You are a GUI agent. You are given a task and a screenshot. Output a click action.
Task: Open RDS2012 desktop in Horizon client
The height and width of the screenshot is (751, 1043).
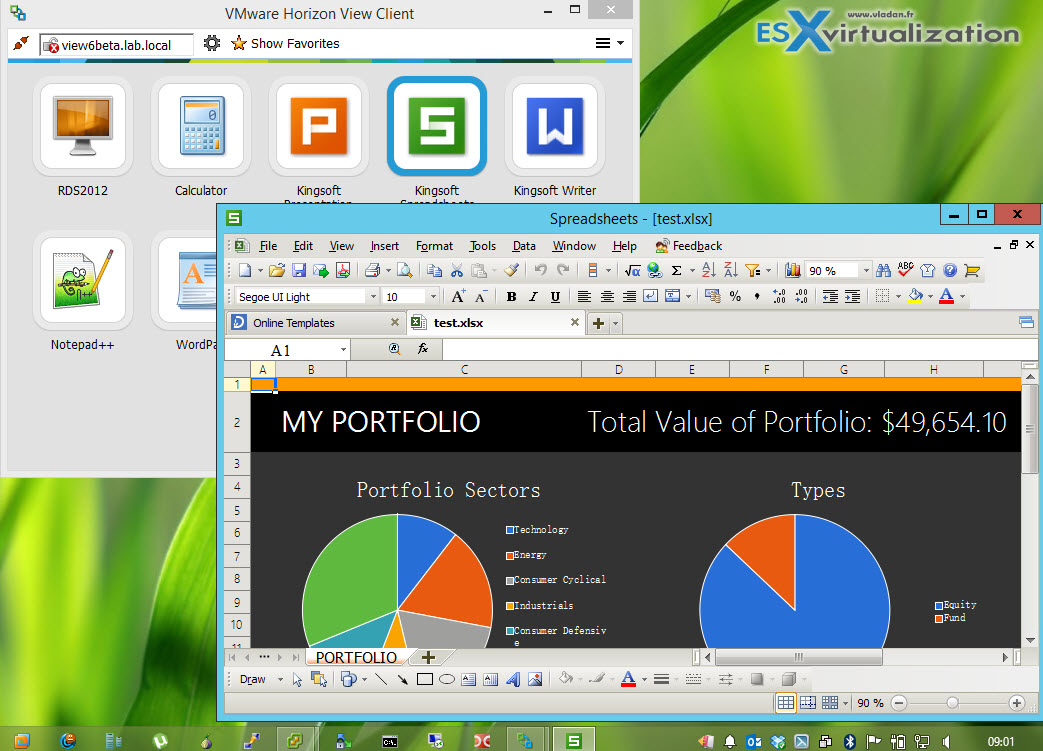(82, 126)
